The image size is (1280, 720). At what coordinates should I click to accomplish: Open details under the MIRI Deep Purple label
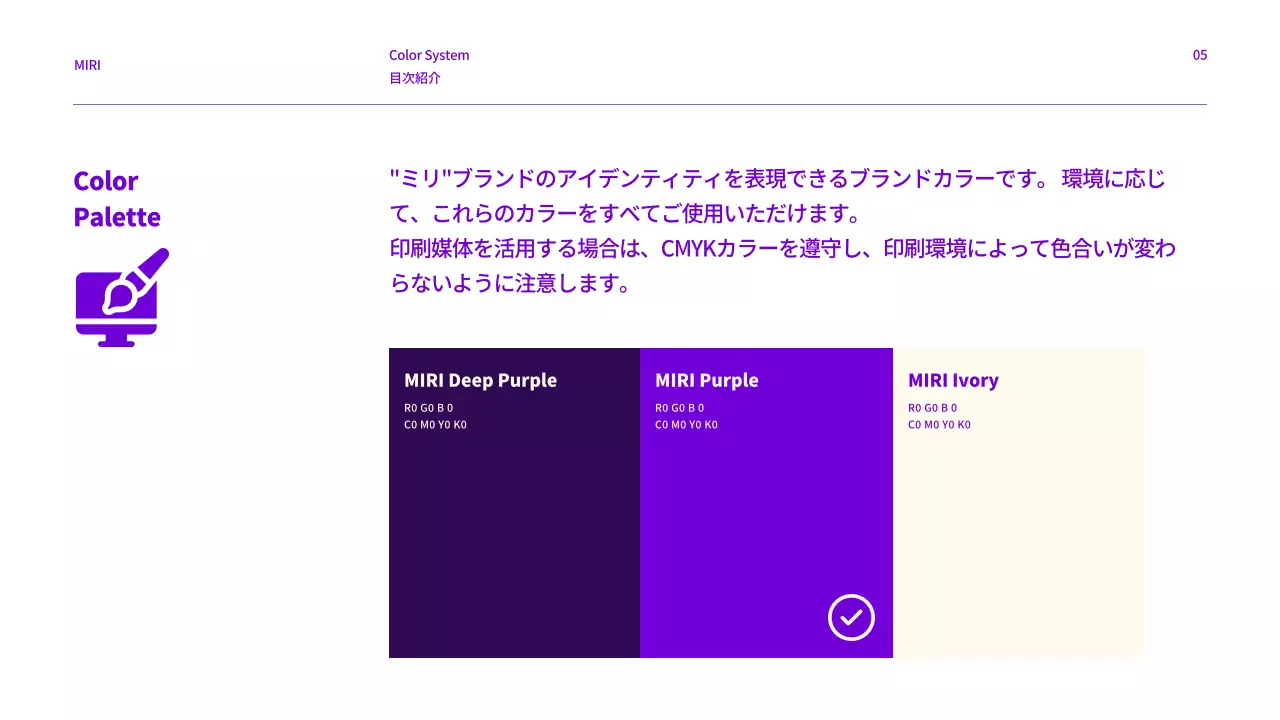pos(480,381)
